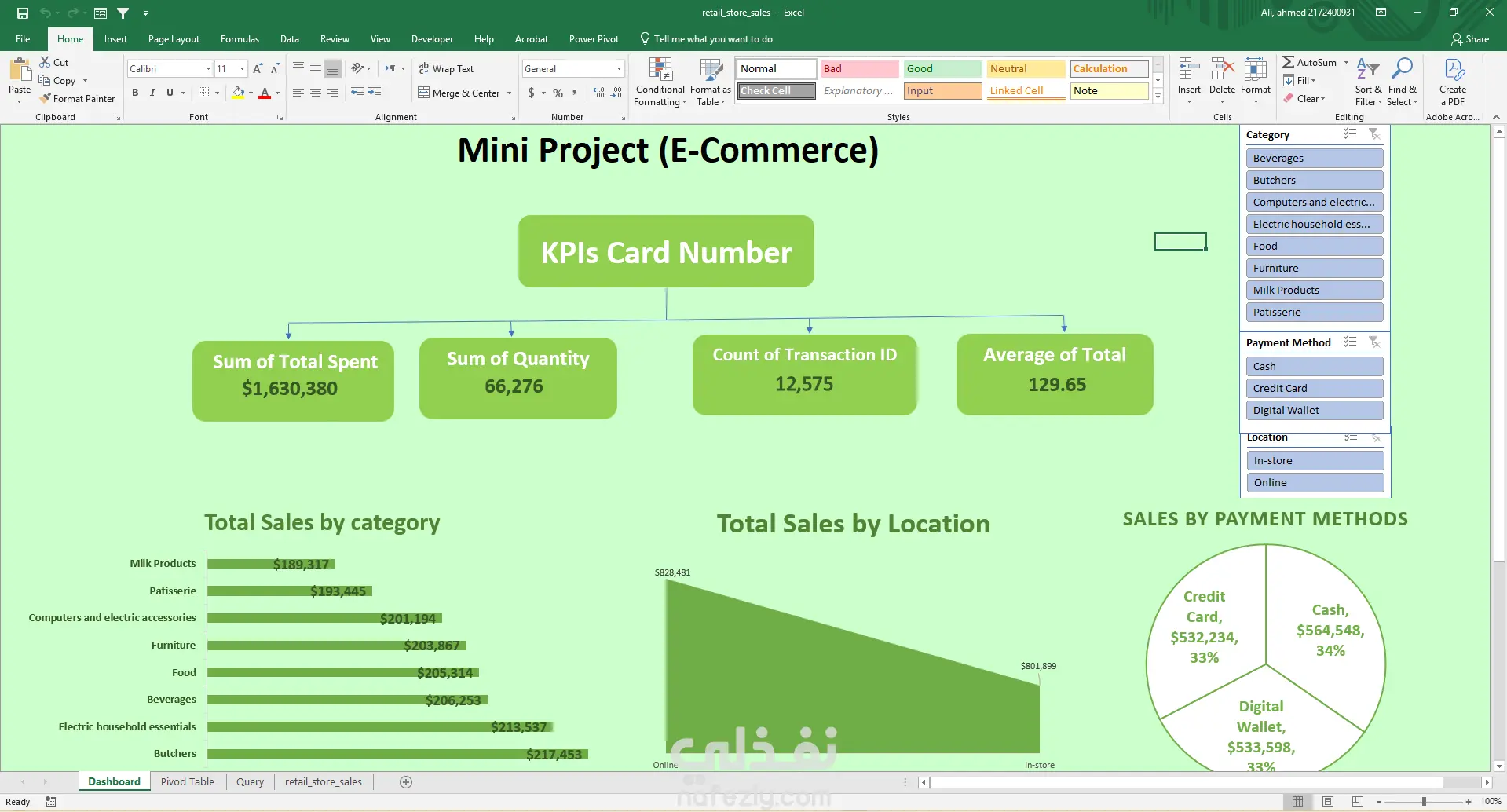The height and width of the screenshot is (812, 1507).
Task: Open the Orientation icon
Action: (x=357, y=68)
